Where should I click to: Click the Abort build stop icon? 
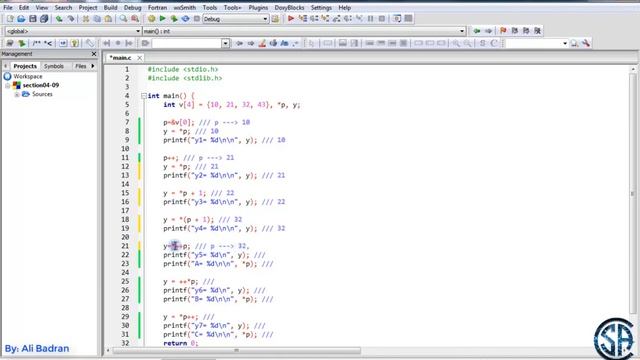[197, 19]
